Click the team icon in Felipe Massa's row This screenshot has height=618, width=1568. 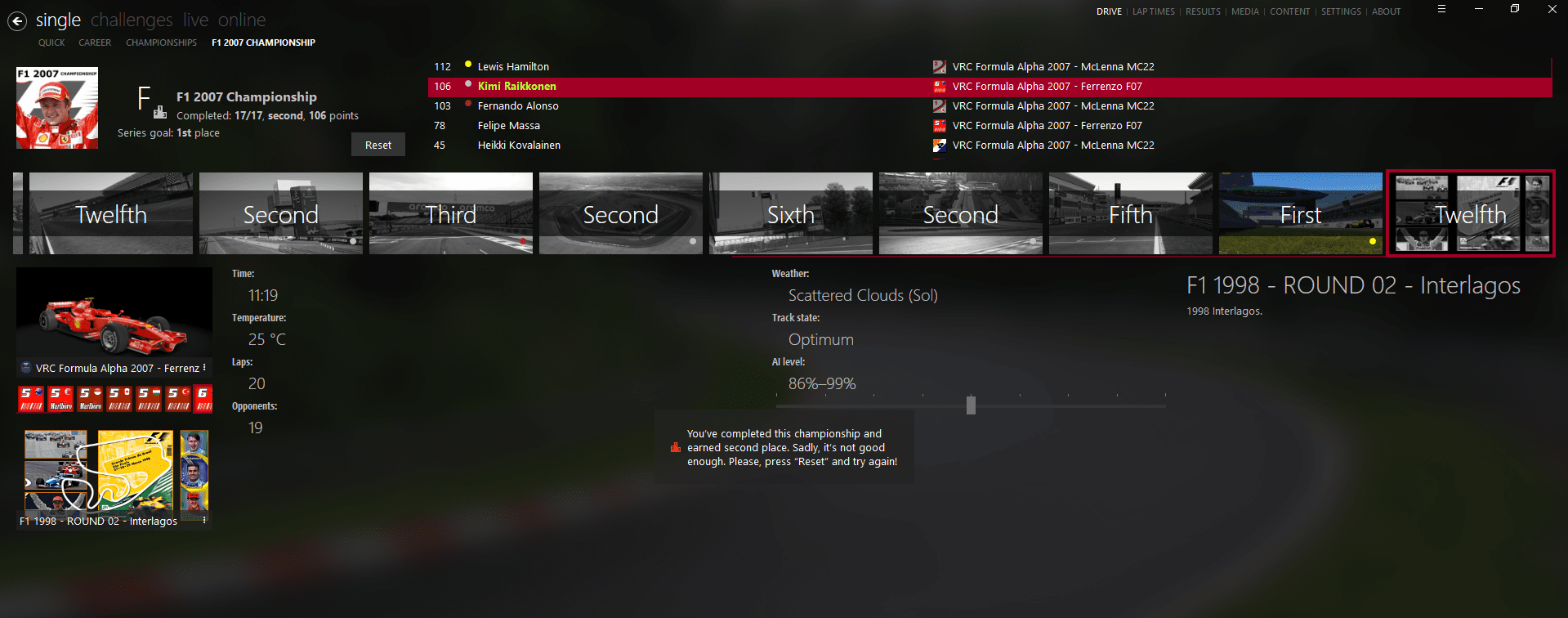(x=940, y=126)
